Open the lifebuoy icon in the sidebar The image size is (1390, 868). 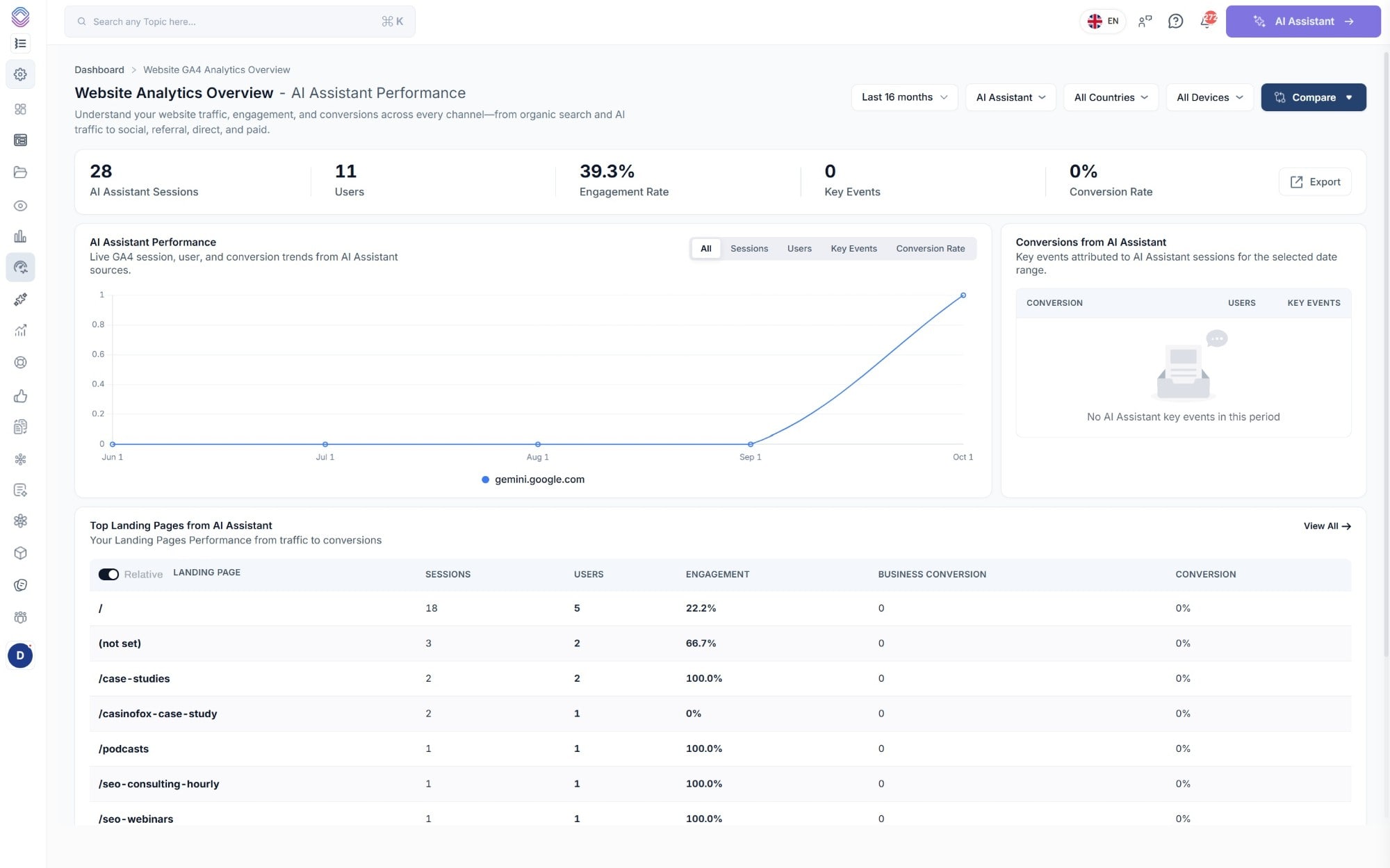coord(20,363)
